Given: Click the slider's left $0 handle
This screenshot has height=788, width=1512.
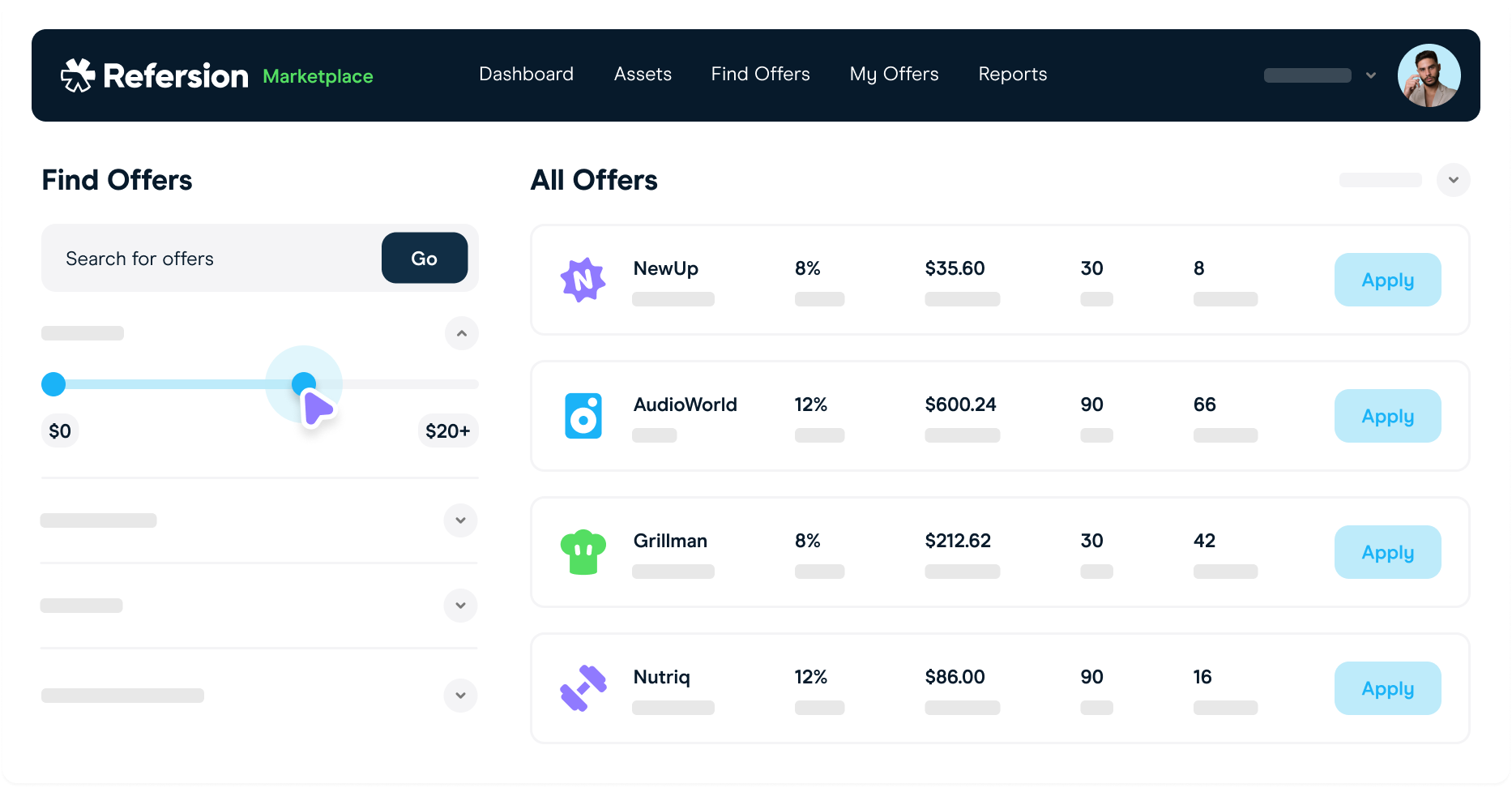Looking at the screenshot, I should 53,384.
